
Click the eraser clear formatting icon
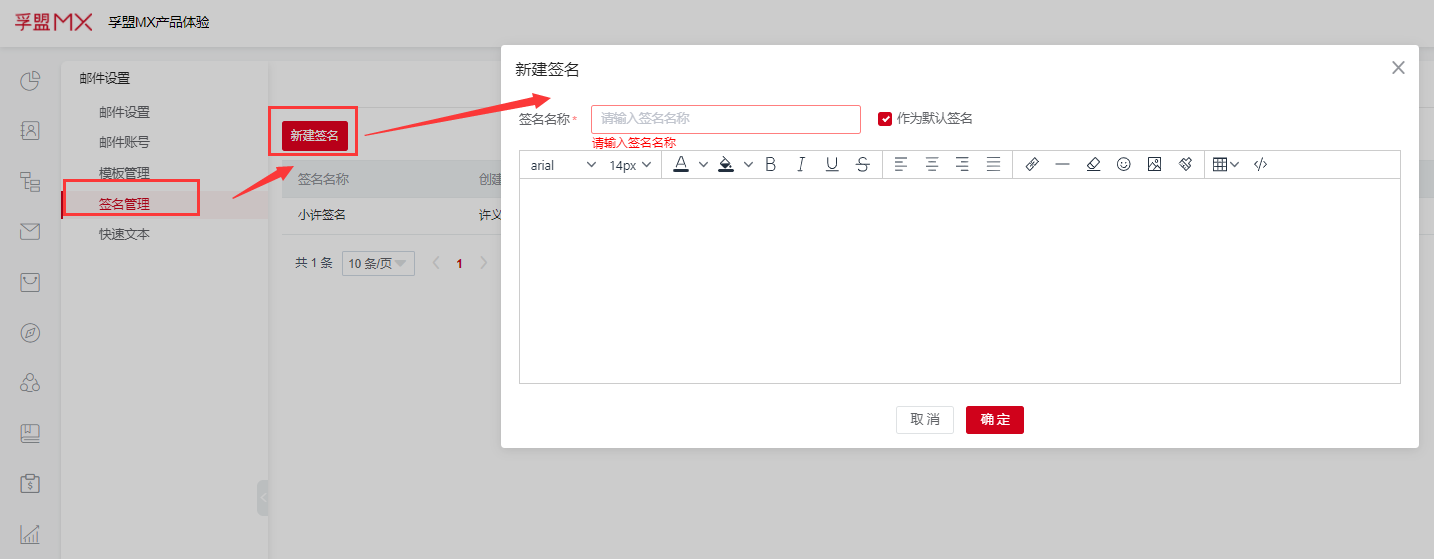click(x=1093, y=165)
